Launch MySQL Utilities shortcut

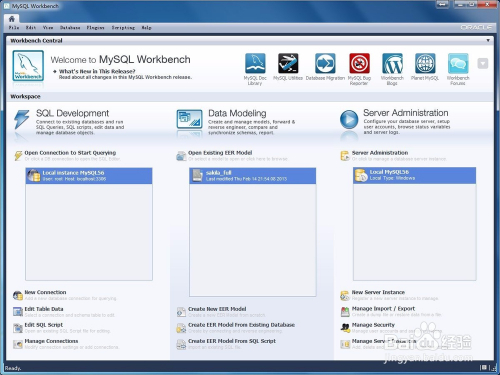point(288,63)
